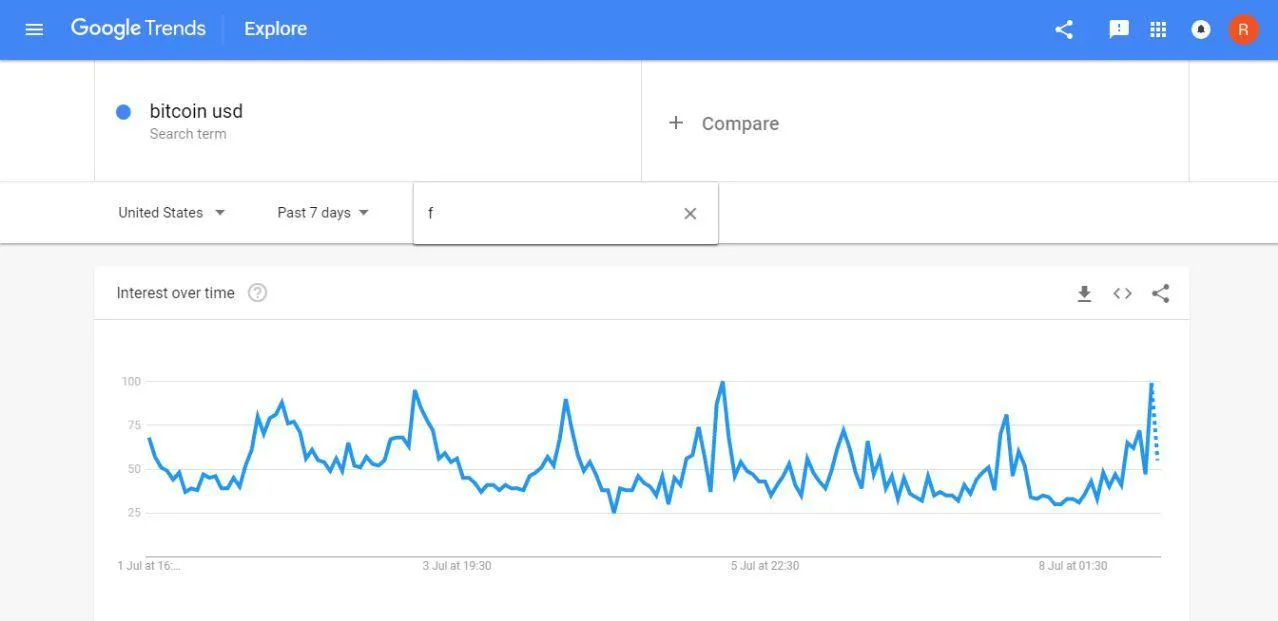Expand the Past 7 days dropdown
This screenshot has height=621, width=1278.
point(323,212)
